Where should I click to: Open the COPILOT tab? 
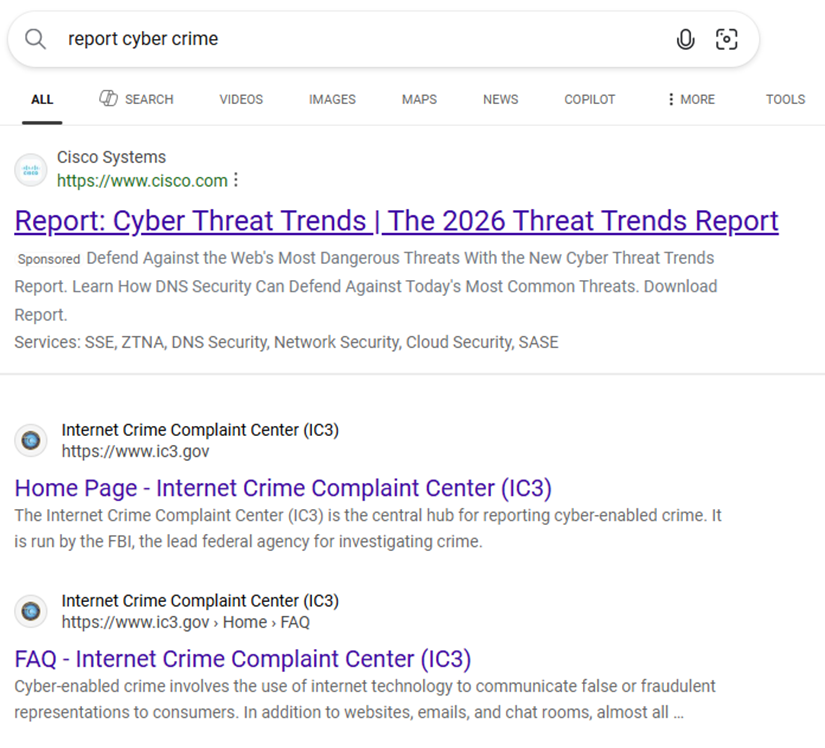pos(589,99)
